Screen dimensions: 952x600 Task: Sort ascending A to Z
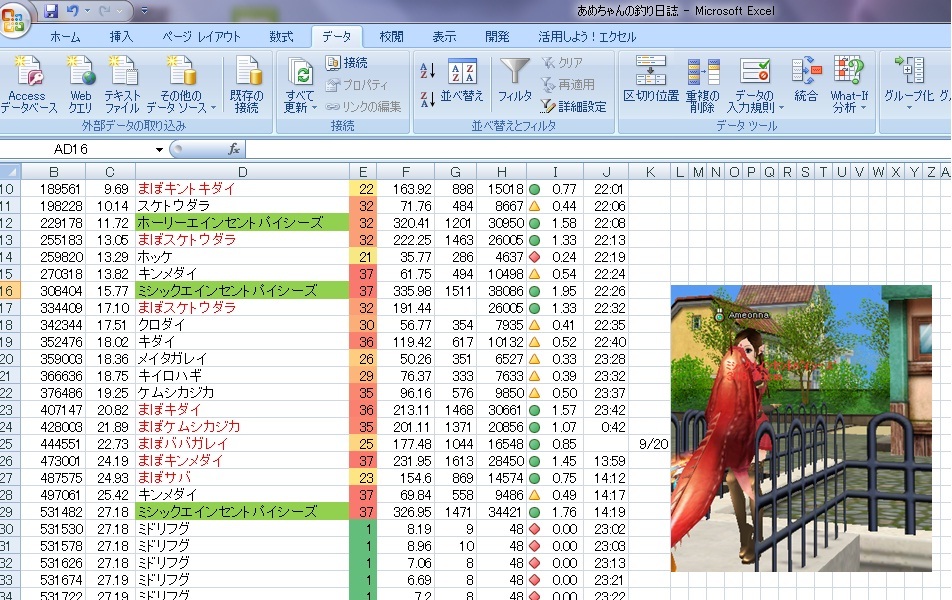[x=427, y=70]
